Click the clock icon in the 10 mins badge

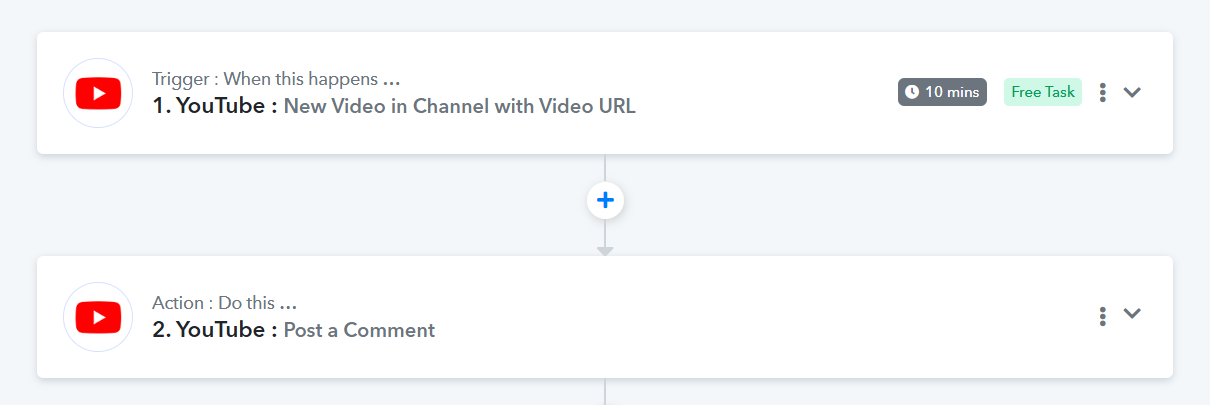click(x=911, y=92)
